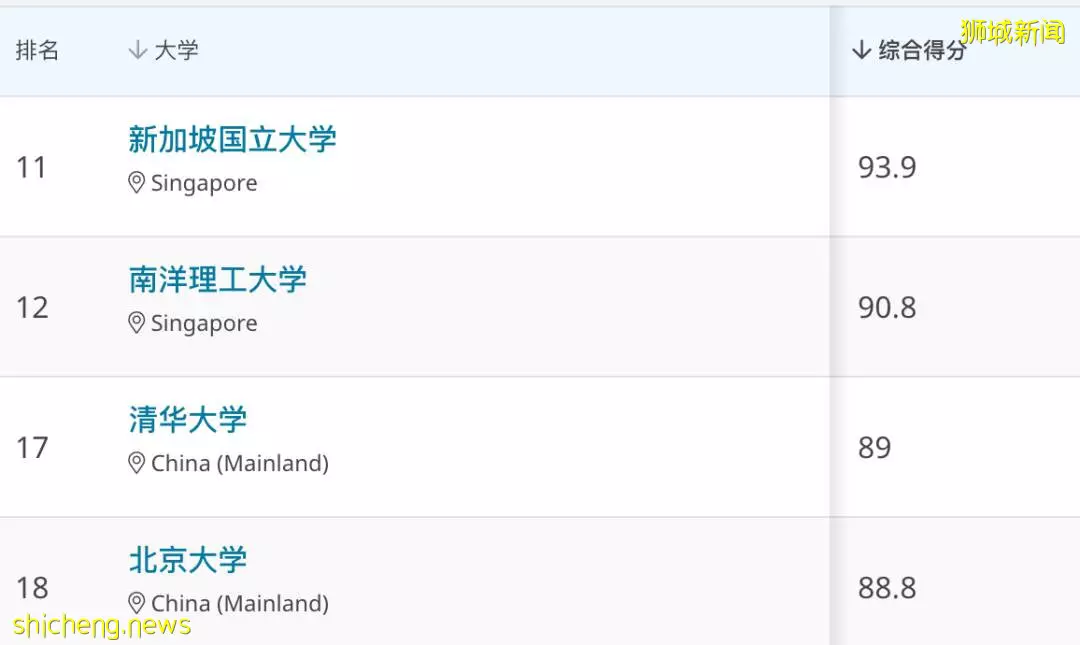
Task: Sort table by 大学 column header
Action: pos(176,50)
